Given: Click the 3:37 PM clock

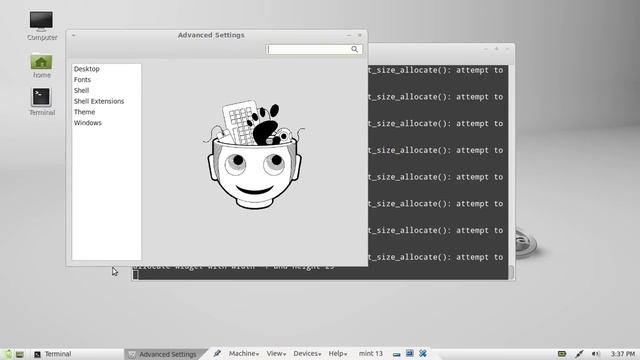Looking at the screenshot, I should [623, 354].
